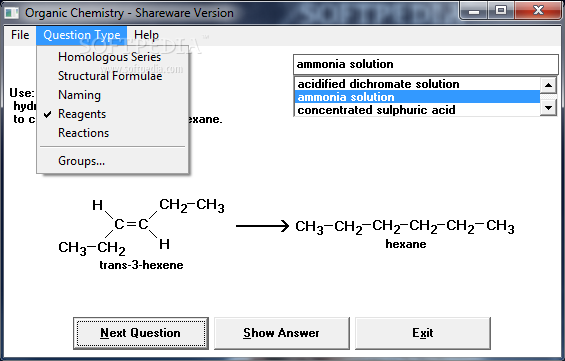
Task: Click the reagent answer input field
Action: (x=426, y=64)
